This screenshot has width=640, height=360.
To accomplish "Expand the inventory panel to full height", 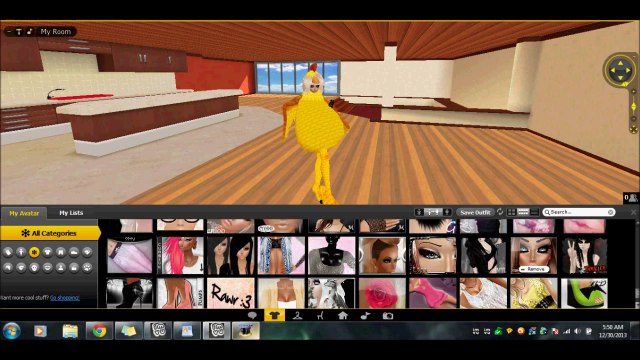I will click(x=447, y=212).
